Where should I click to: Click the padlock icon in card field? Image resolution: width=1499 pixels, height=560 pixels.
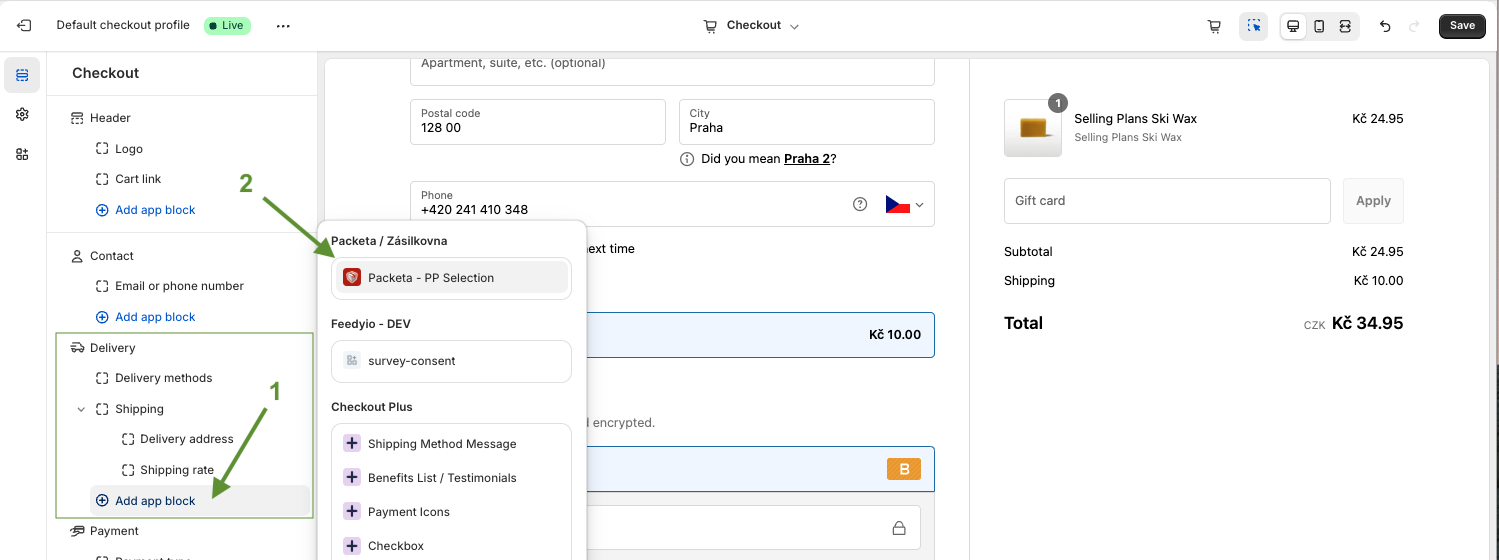[899, 528]
